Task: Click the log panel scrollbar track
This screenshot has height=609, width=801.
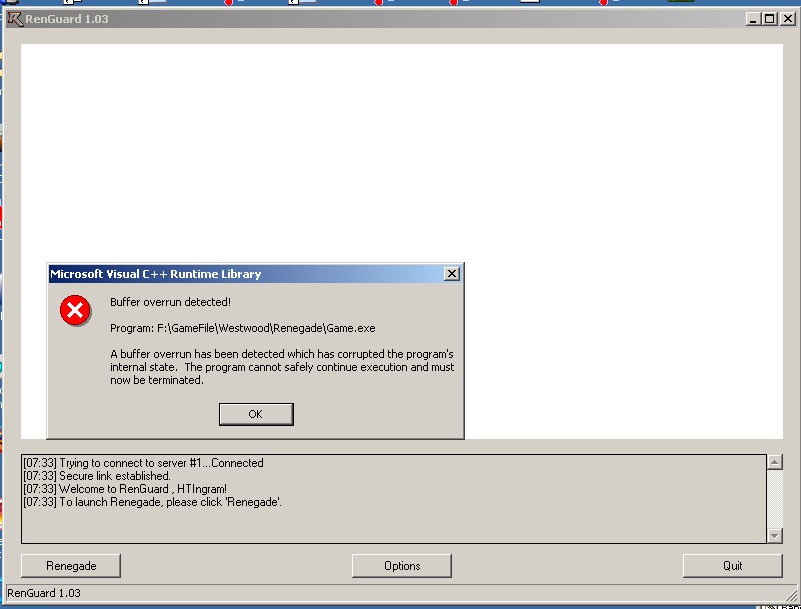Action: (774, 500)
